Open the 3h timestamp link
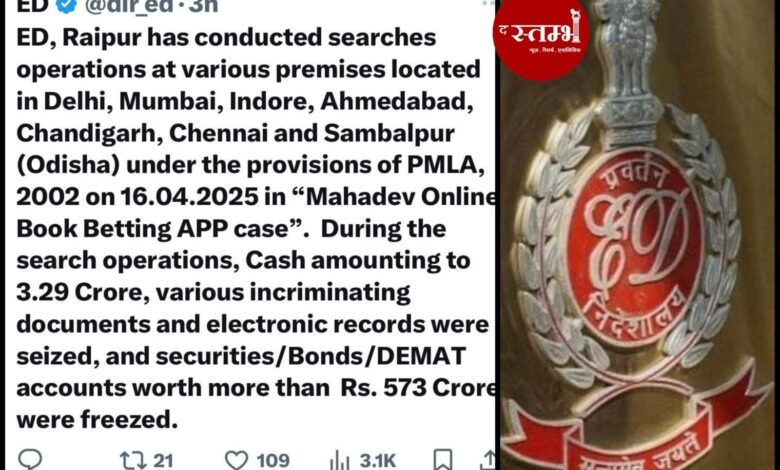 pos(203,5)
